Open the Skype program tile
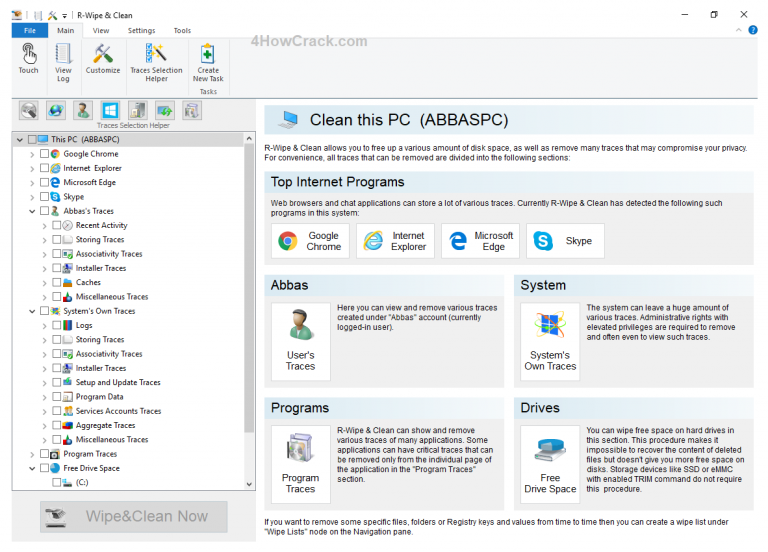 [x=565, y=241]
